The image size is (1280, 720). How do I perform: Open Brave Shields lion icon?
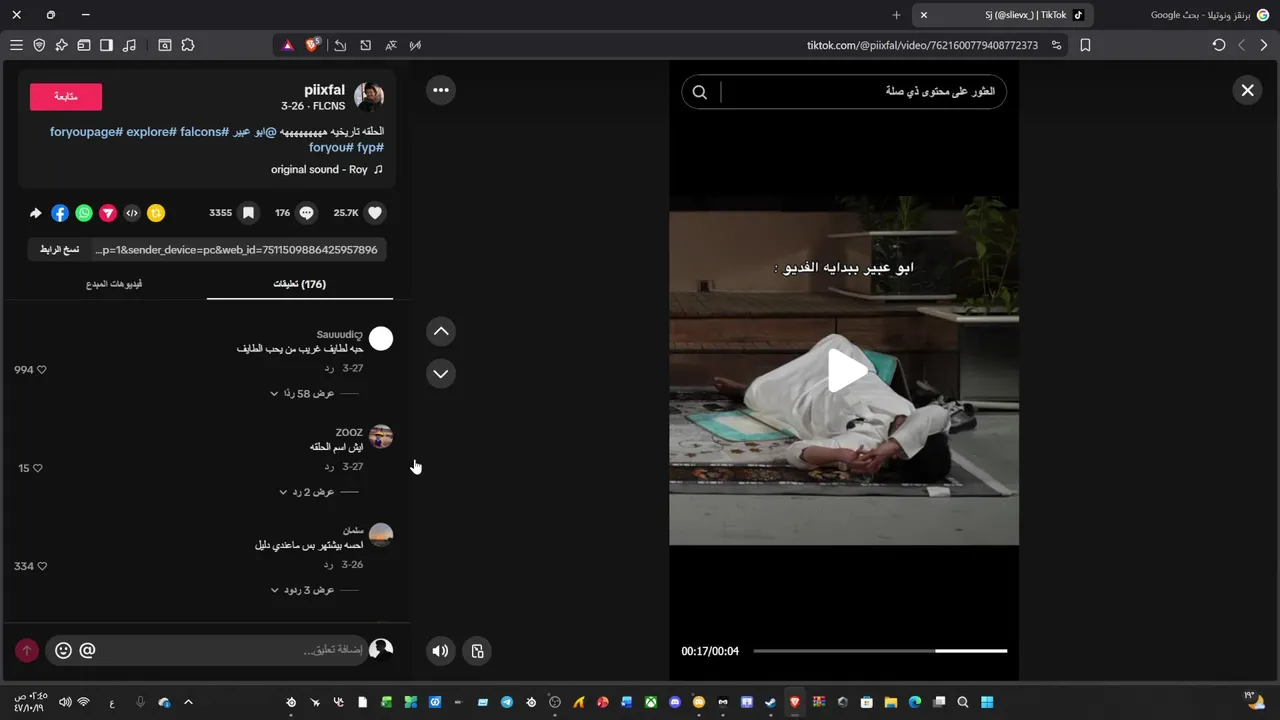(312, 45)
